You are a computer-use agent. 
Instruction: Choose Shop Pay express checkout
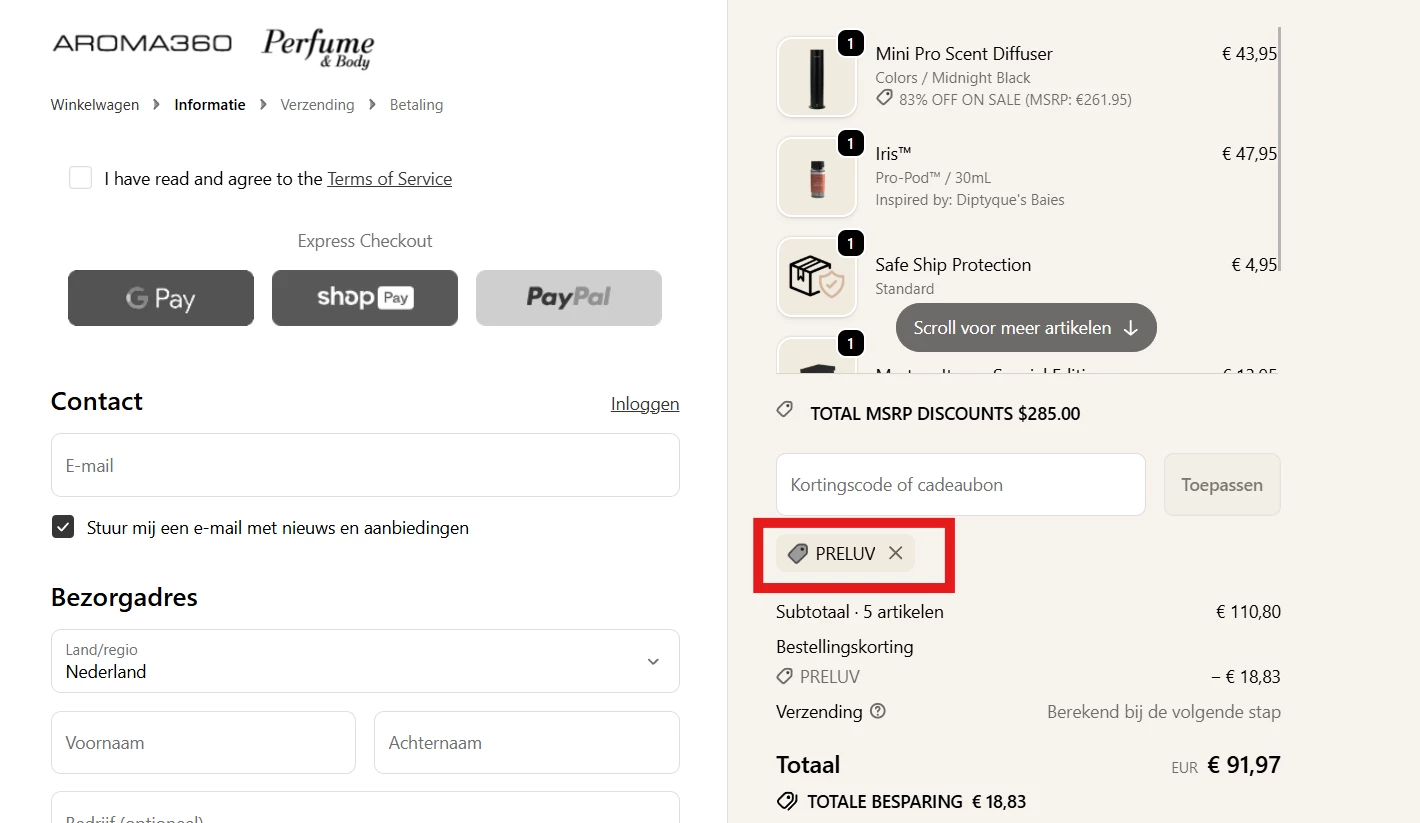tap(365, 298)
